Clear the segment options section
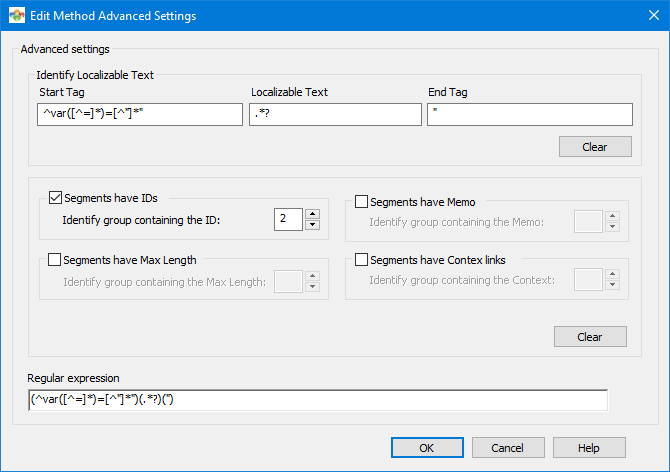The image size is (670, 472). point(590,337)
